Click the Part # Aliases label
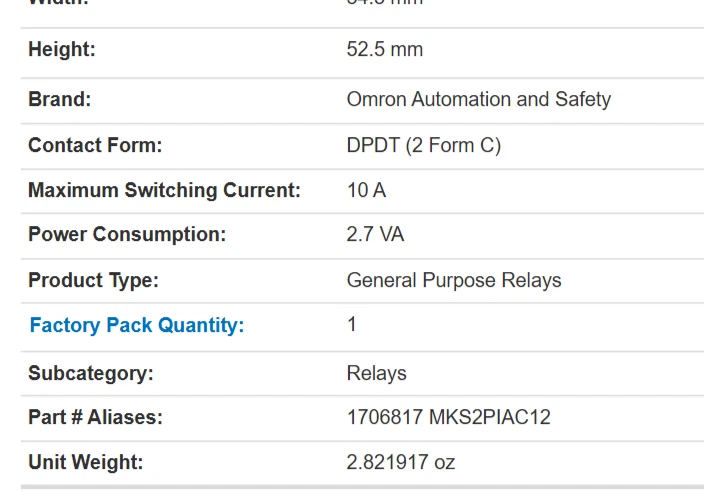The width and height of the screenshot is (704, 500). 95,417
